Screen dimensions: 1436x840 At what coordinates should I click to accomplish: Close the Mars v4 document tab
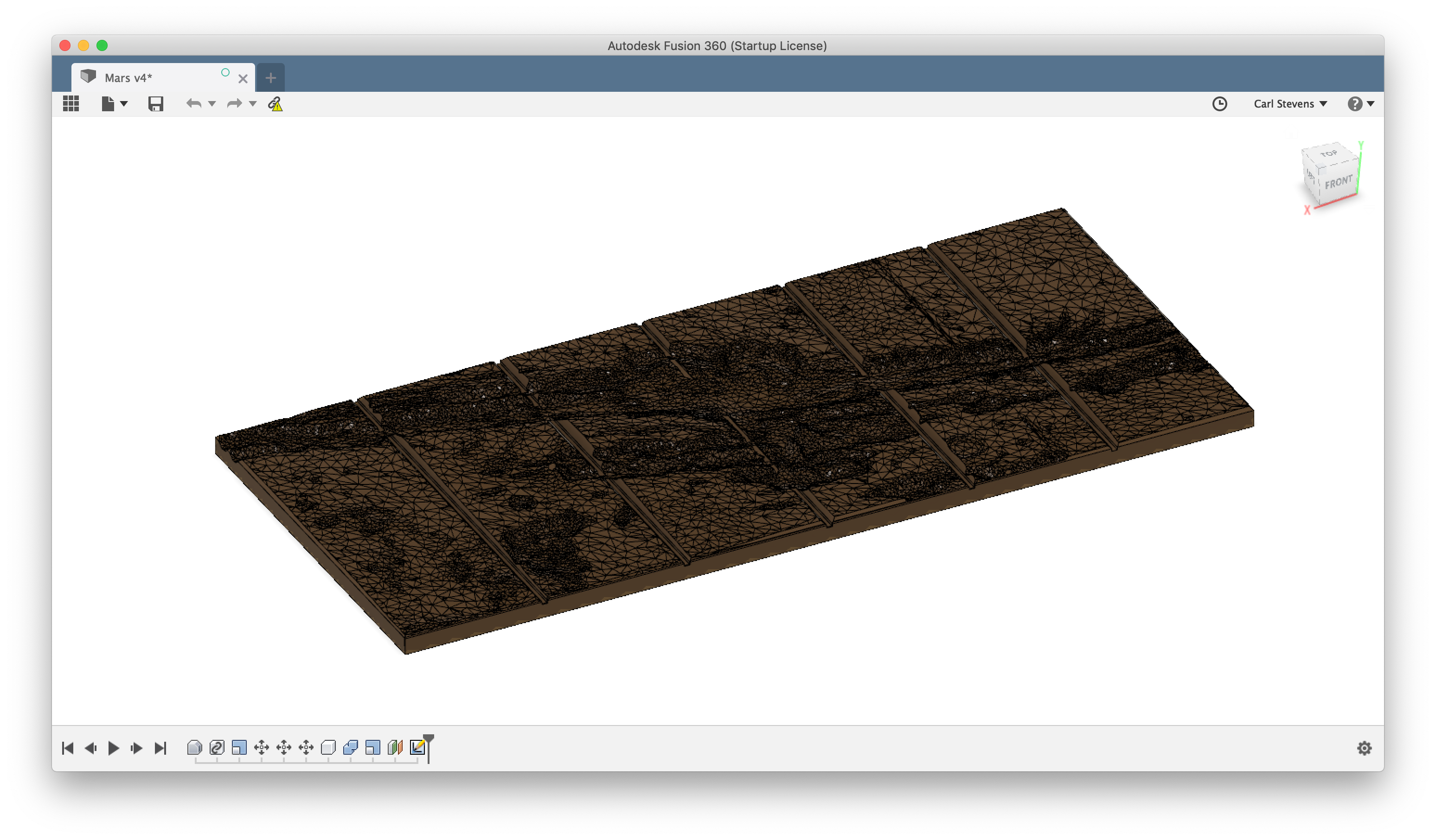click(x=243, y=79)
